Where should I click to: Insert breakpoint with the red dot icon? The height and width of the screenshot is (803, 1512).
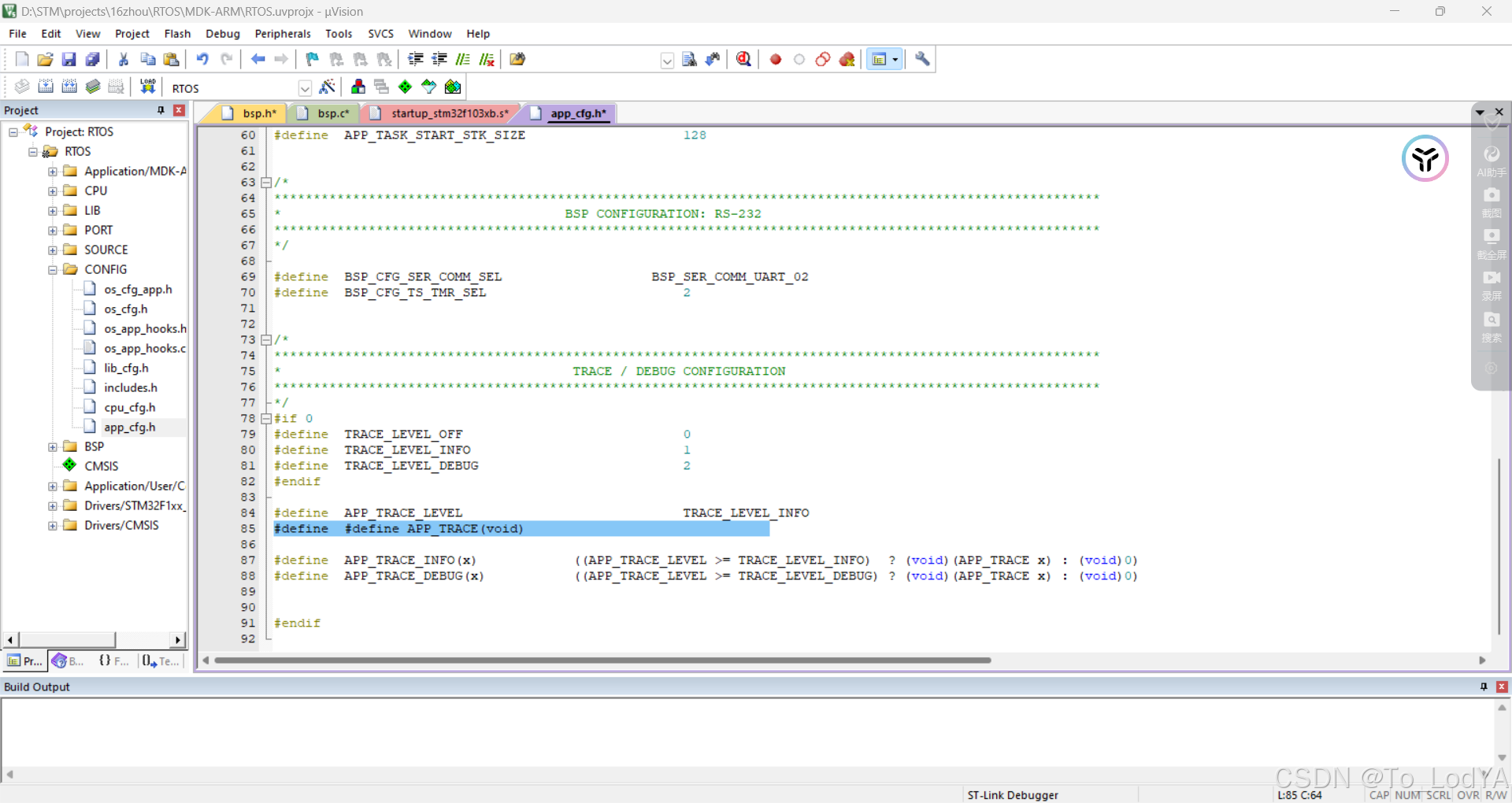click(x=776, y=59)
